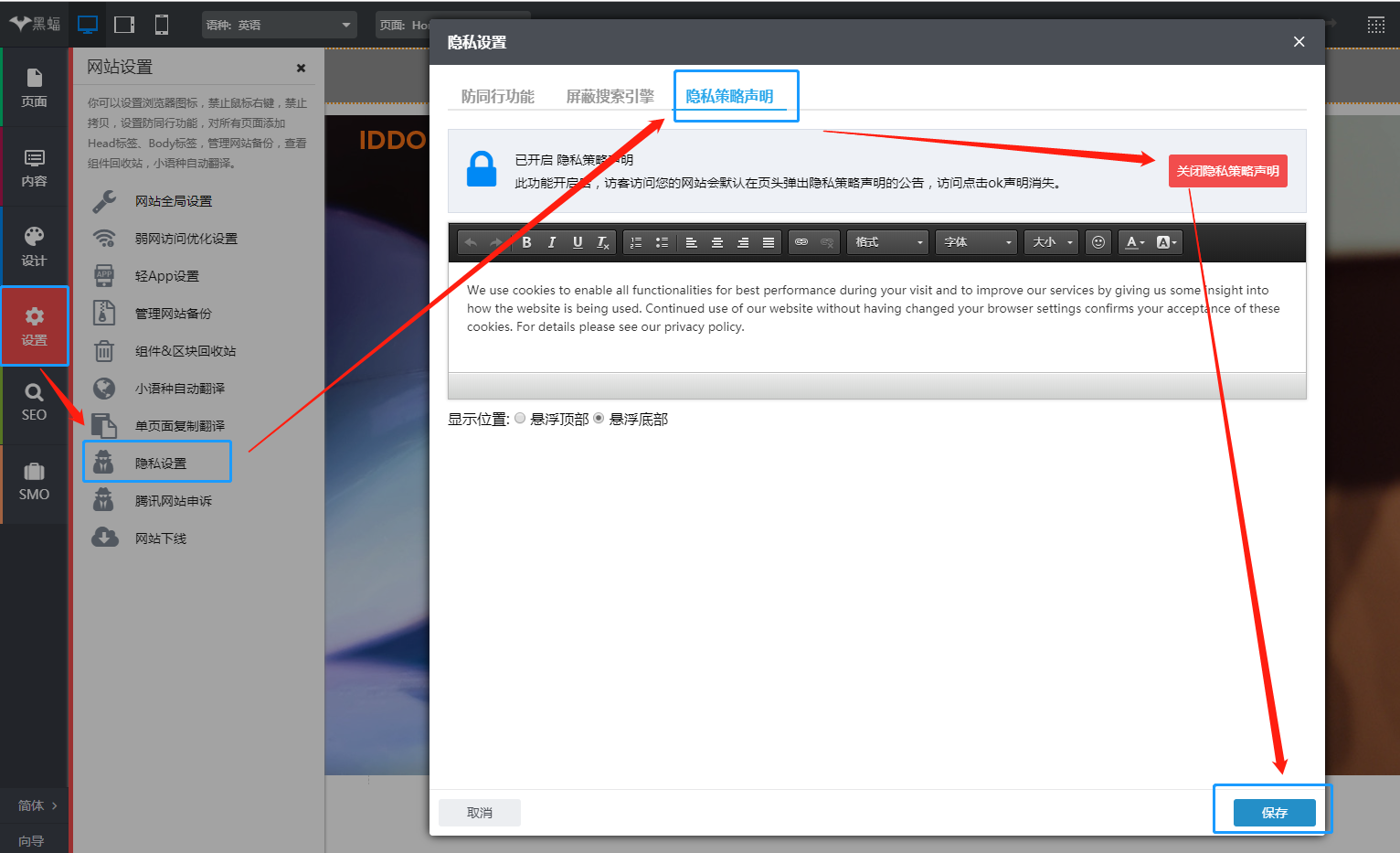1400x853 pixels.
Task: Open the 格式 format dropdown
Action: (888, 242)
